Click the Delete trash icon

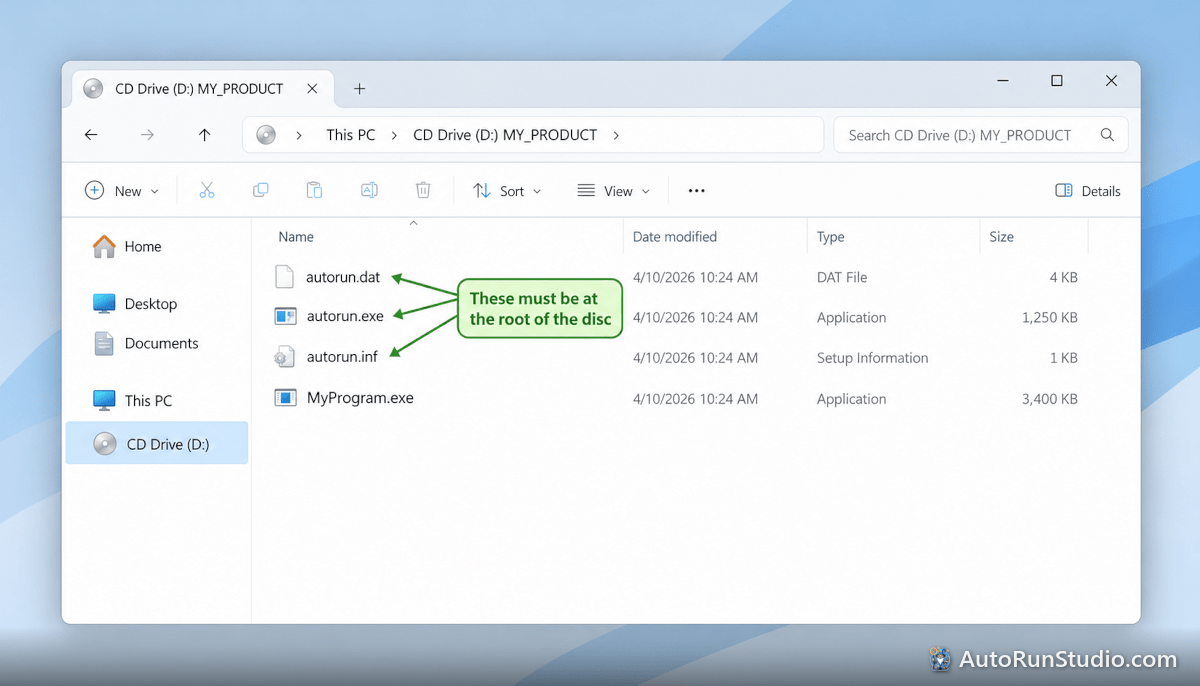pyautogui.click(x=423, y=190)
